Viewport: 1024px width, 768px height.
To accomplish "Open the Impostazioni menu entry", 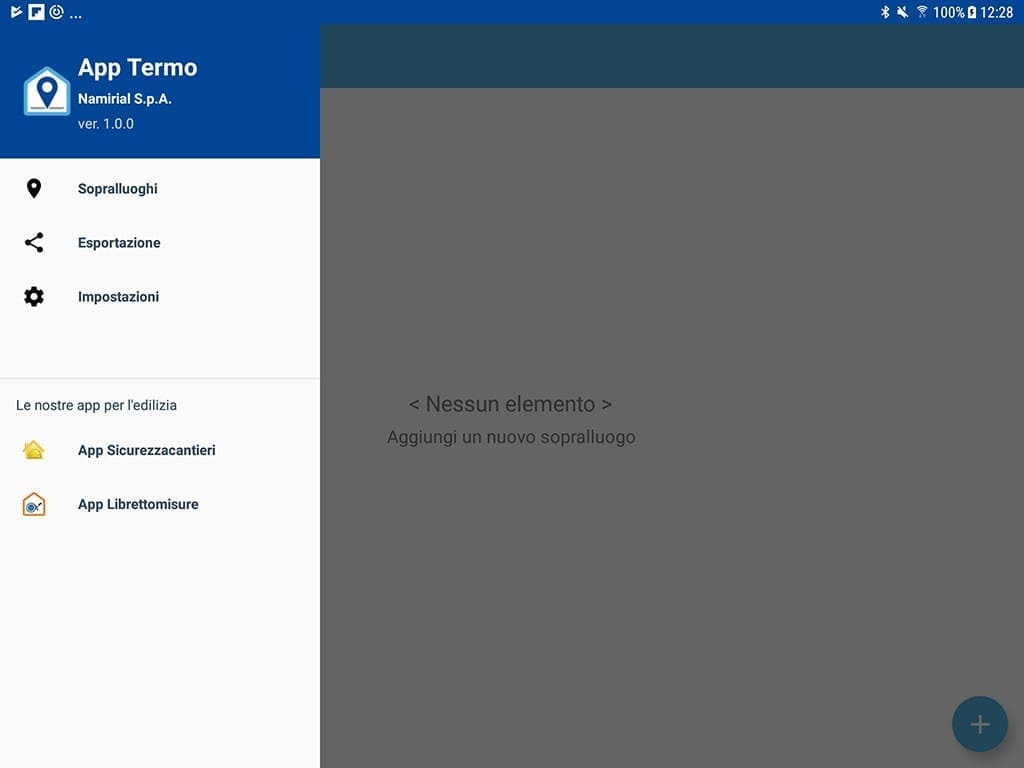I will (119, 296).
